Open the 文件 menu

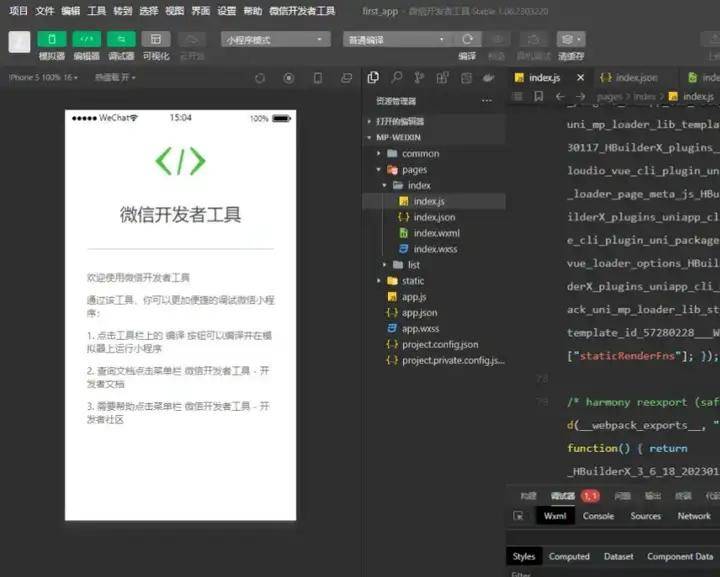45,11
